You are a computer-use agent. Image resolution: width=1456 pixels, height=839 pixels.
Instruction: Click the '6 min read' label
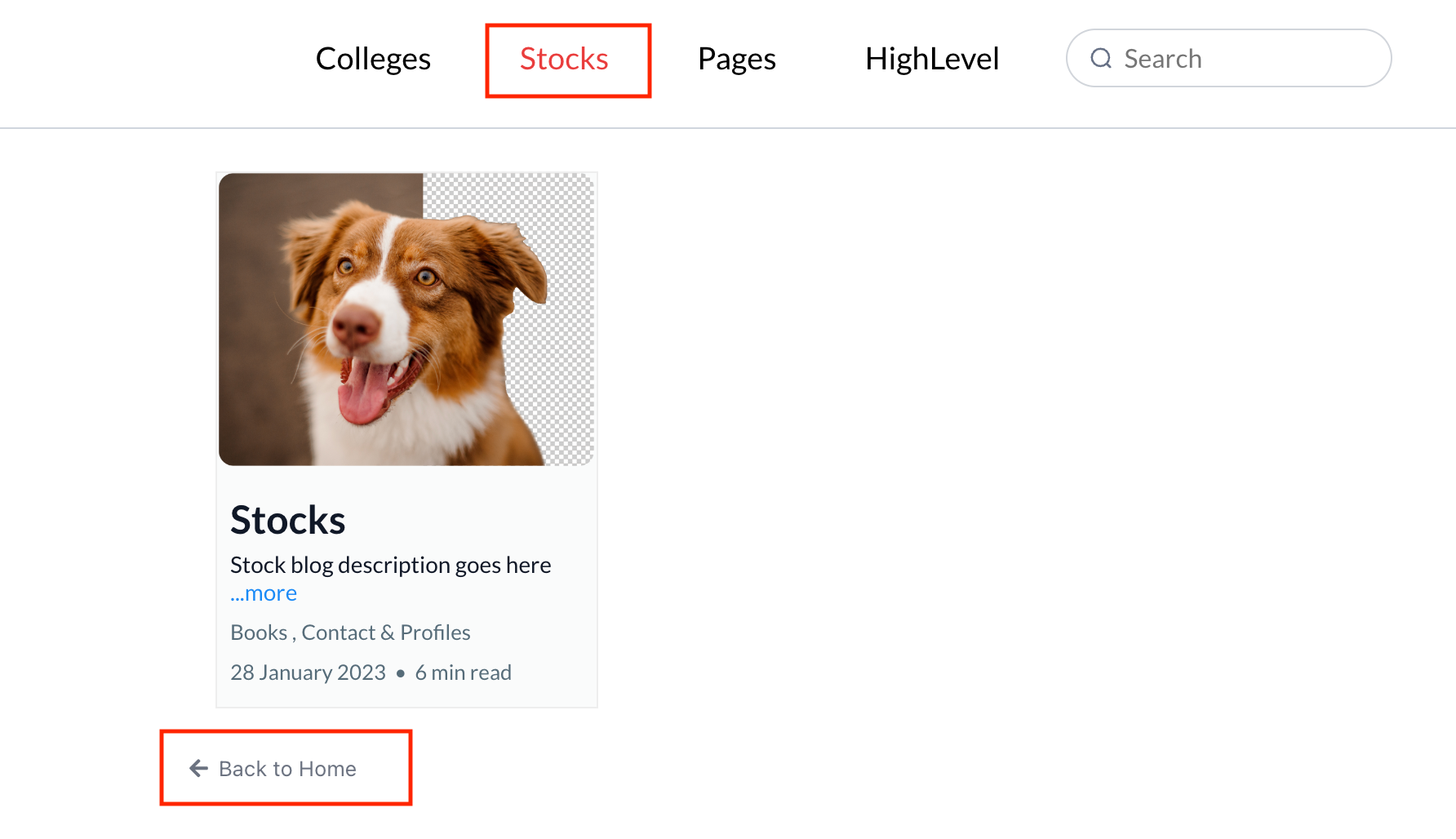463,673
